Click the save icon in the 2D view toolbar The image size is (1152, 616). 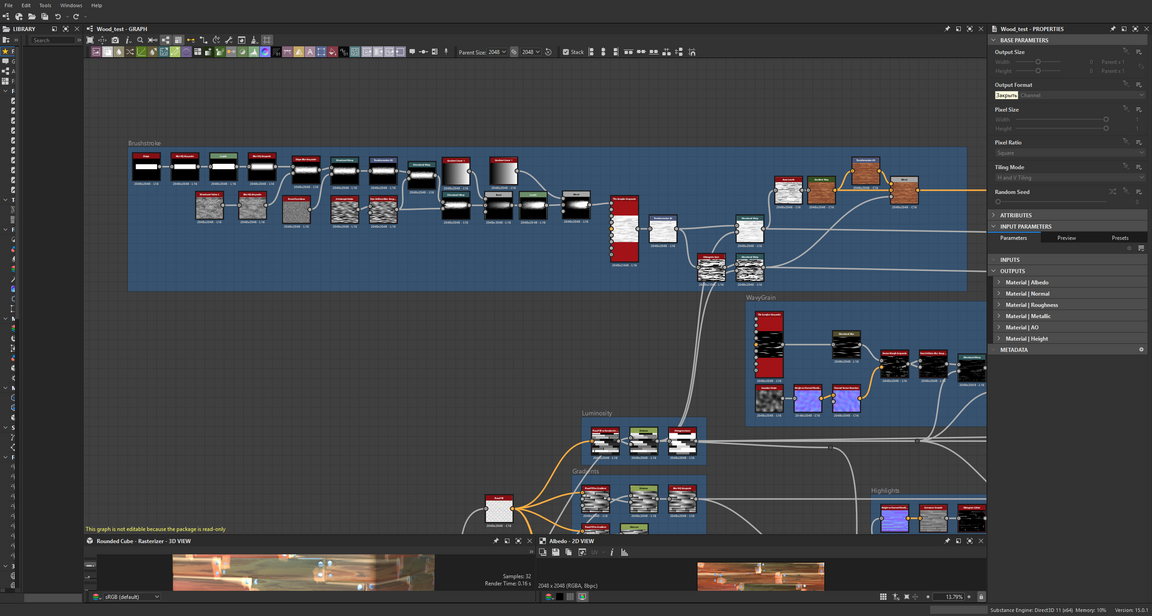[x=556, y=552]
